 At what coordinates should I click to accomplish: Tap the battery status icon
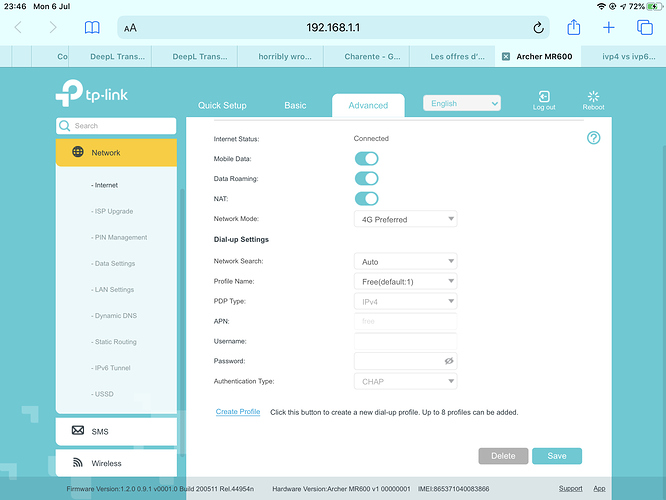[x=653, y=6]
